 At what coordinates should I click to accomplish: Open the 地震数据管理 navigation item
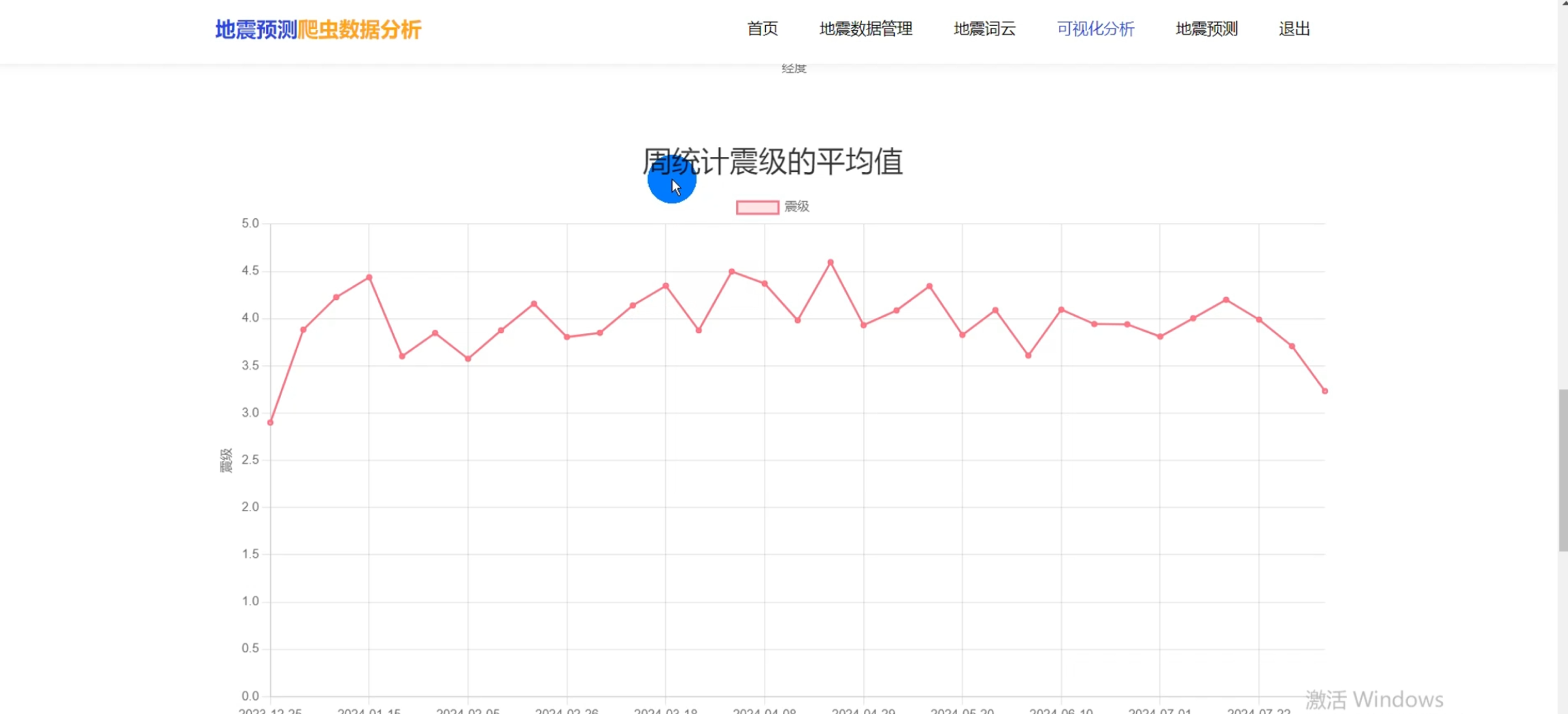pyautogui.click(x=866, y=29)
